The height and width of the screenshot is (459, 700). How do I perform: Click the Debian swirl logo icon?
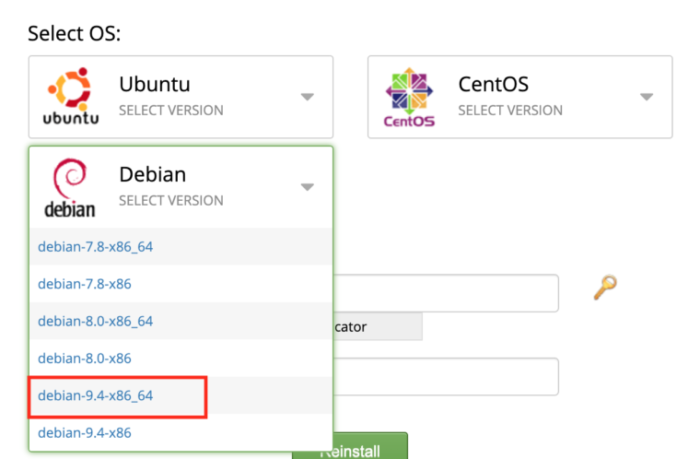70,187
